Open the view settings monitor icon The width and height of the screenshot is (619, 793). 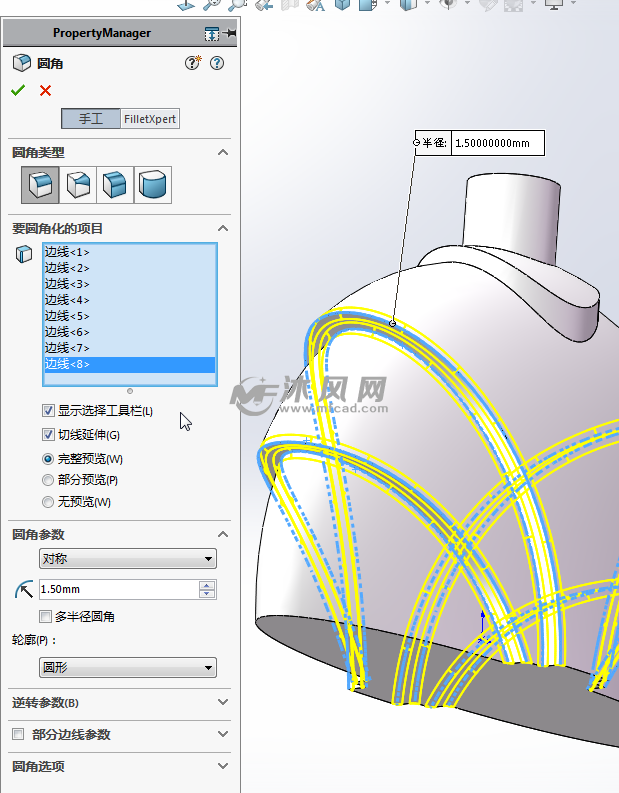coord(554,5)
